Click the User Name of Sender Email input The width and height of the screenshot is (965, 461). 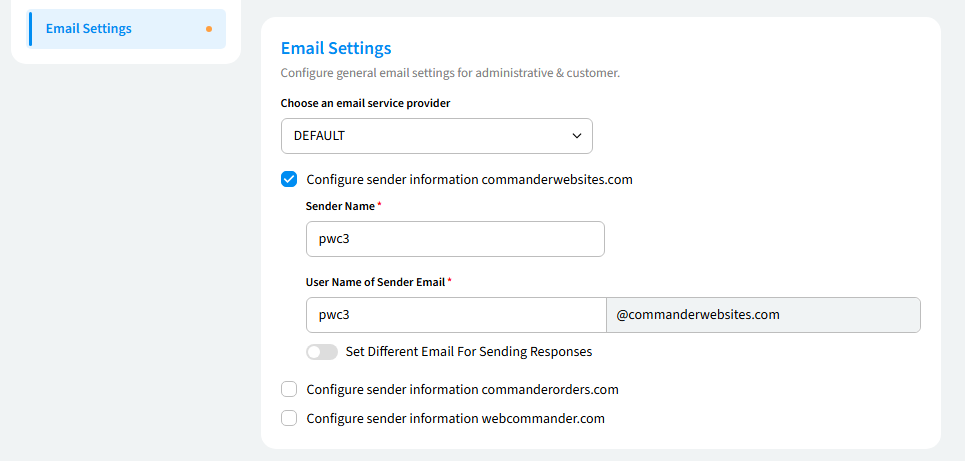coord(455,314)
